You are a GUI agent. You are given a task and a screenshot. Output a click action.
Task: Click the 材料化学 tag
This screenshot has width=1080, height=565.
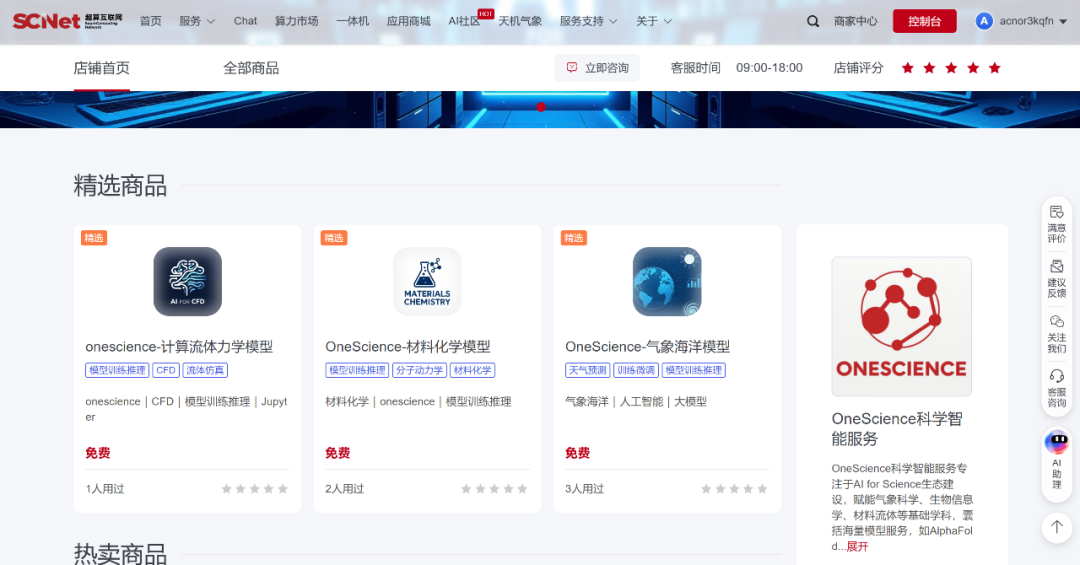472,370
